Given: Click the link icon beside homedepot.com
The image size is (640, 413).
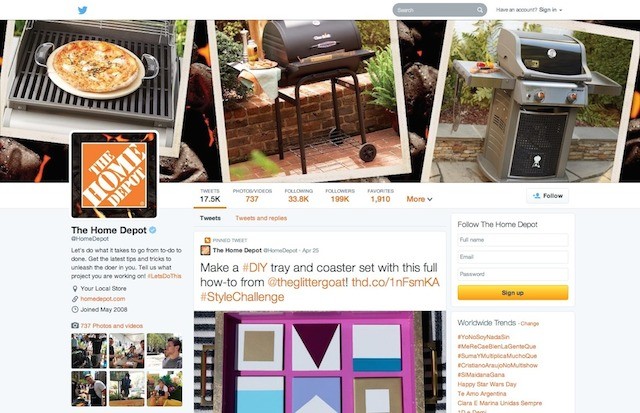Looking at the screenshot, I should click(x=75, y=299).
